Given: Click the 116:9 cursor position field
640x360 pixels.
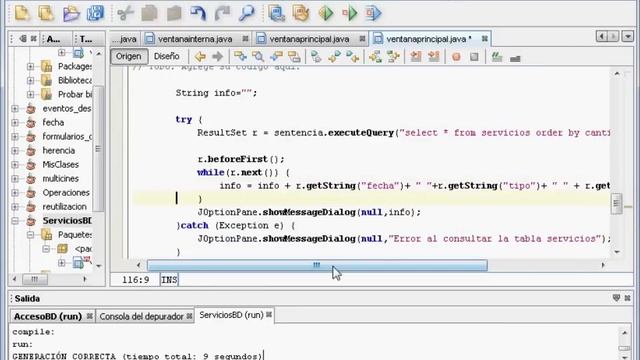Looking at the screenshot, I should pos(136,280).
